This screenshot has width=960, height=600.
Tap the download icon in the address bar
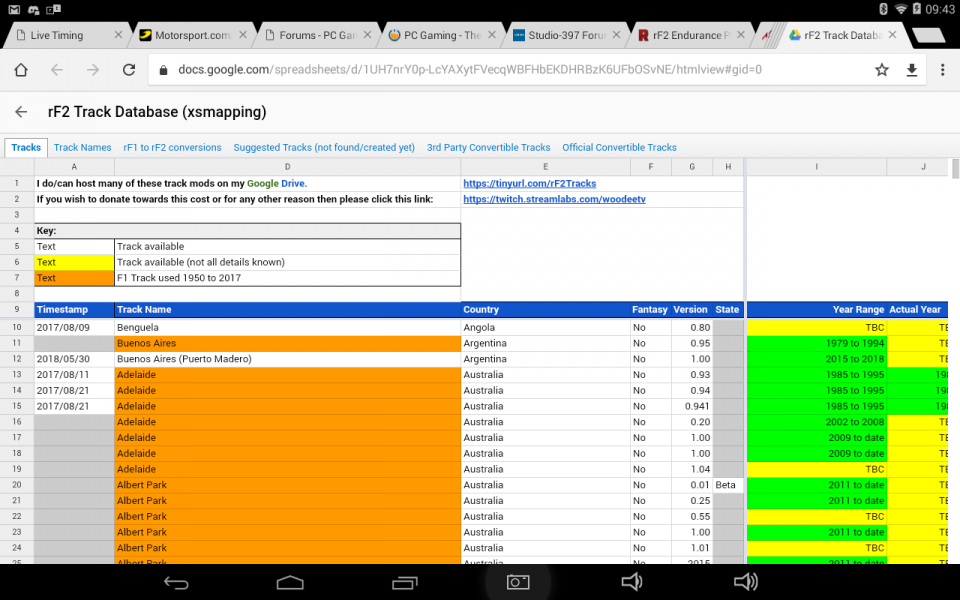tap(912, 70)
